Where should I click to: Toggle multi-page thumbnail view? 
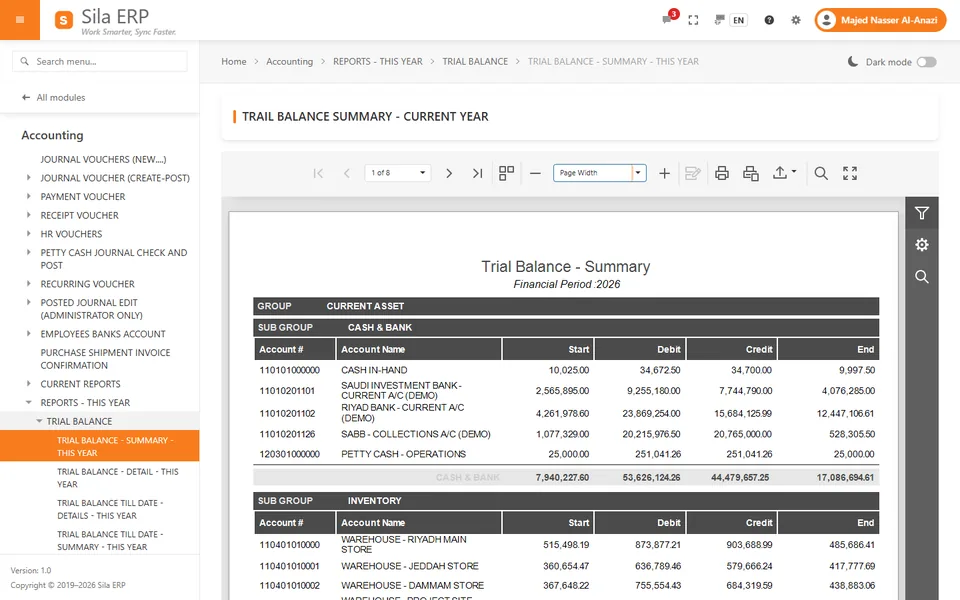pyautogui.click(x=506, y=173)
